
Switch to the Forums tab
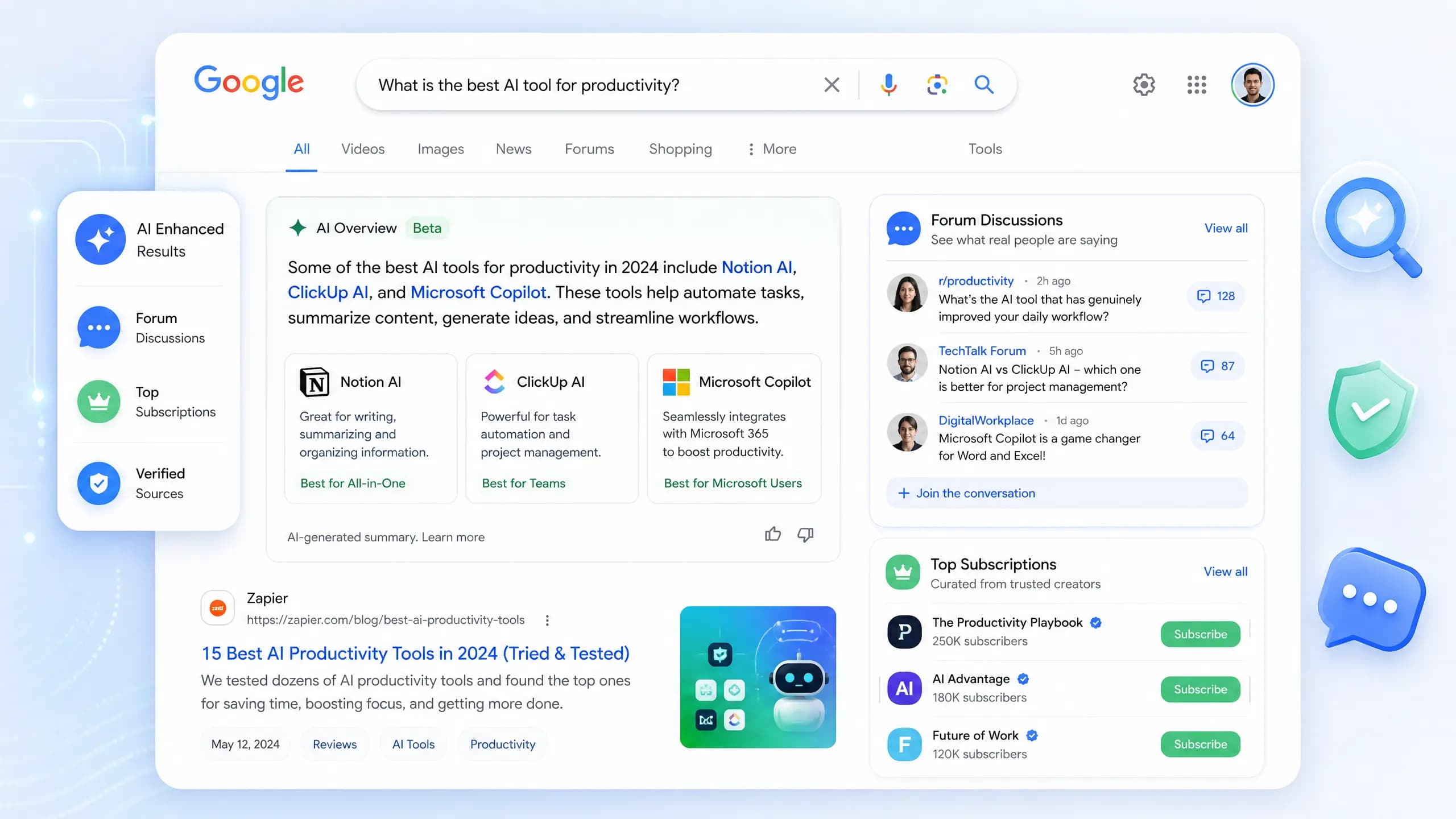point(589,149)
